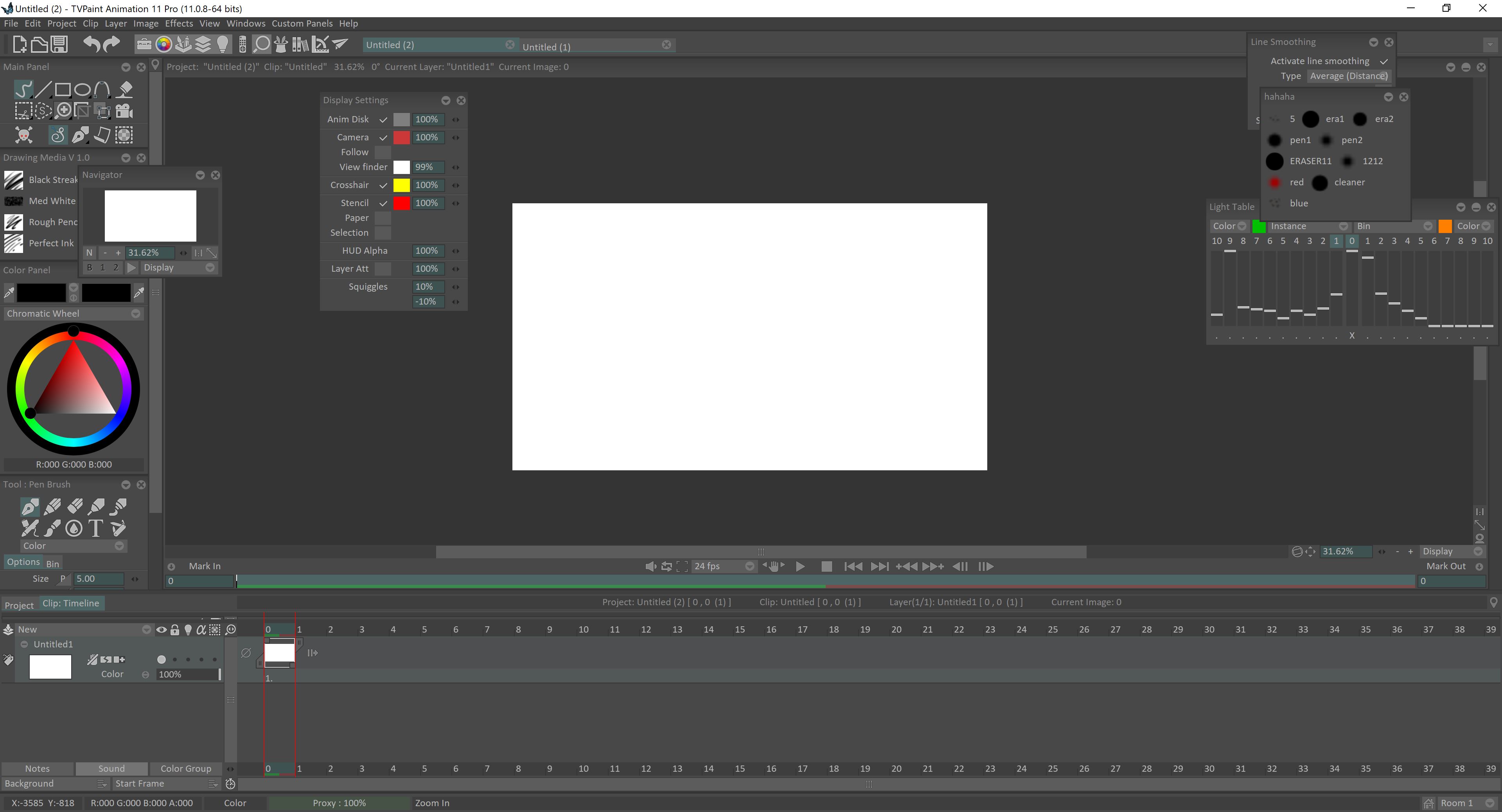Switch to the Bin tab in Tool panel
The width and height of the screenshot is (1502, 812).
click(x=52, y=564)
